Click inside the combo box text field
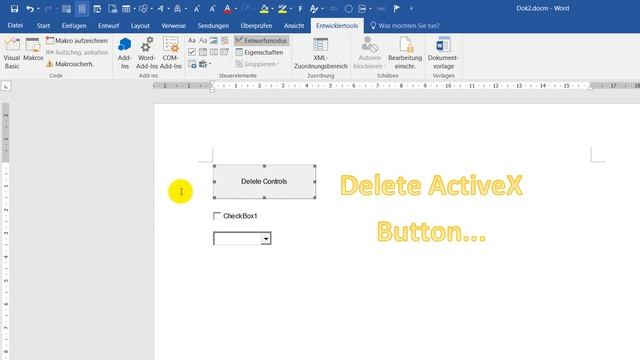The height and width of the screenshot is (360, 640). click(237, 238)
